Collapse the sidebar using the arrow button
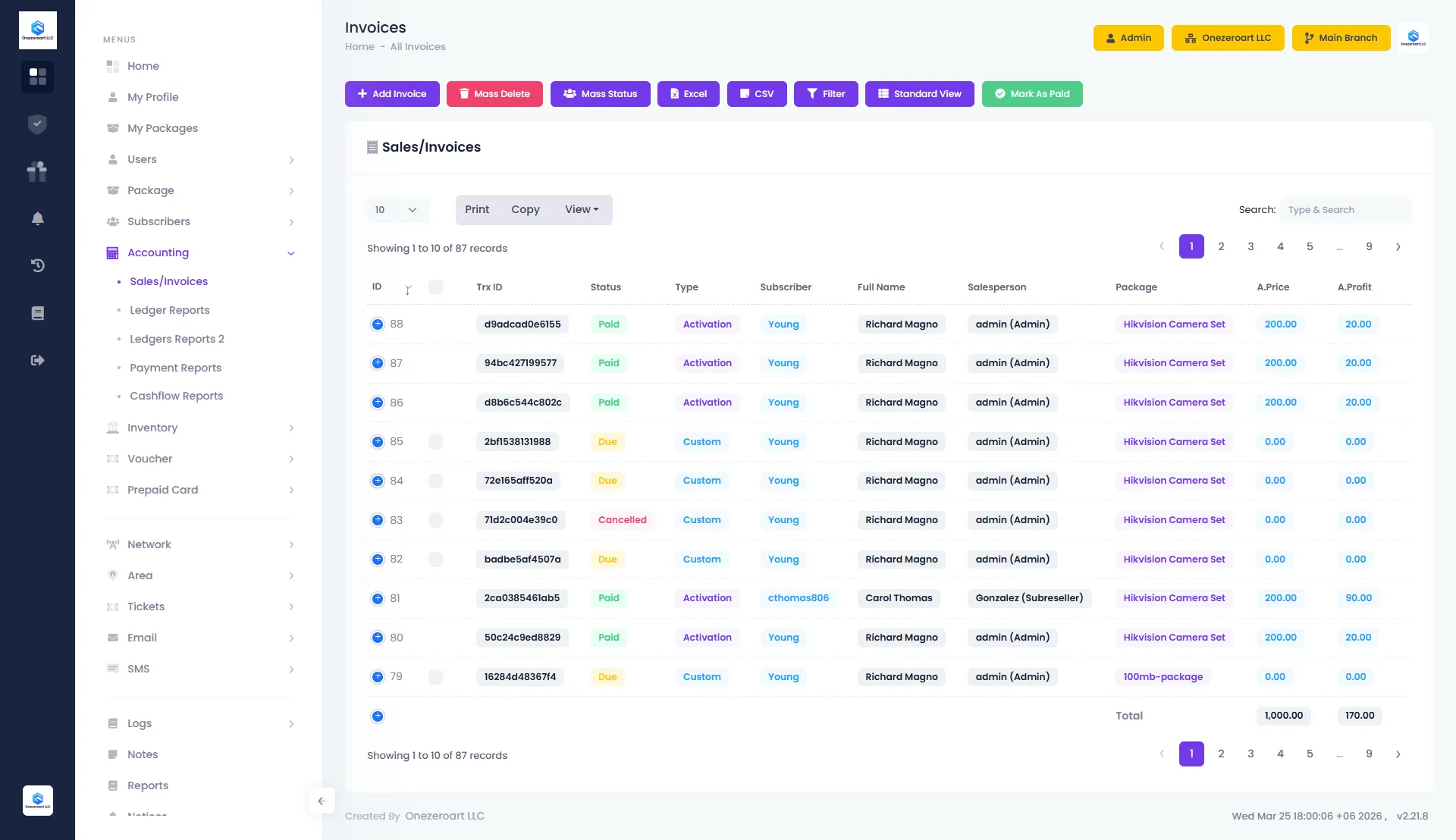The width and height of the screenshot is (1456, 840). coord(322,801)
